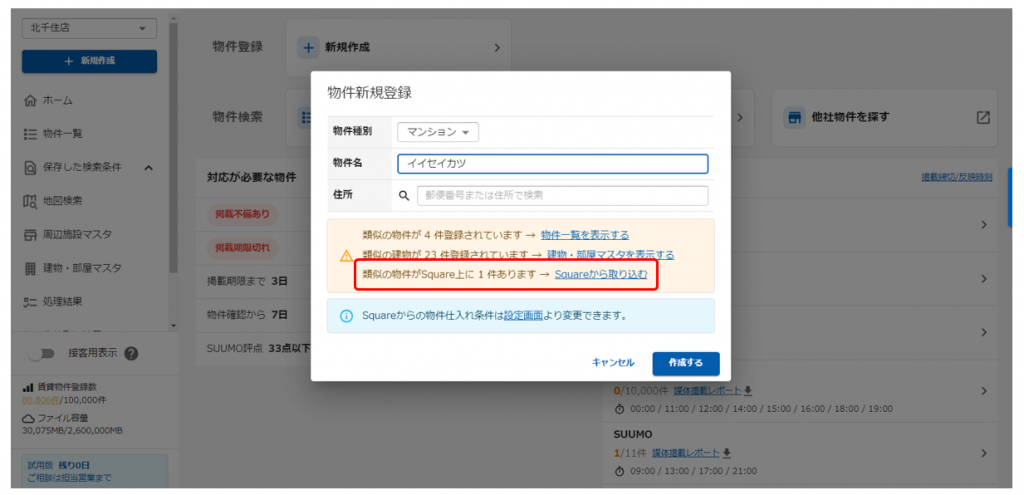The image size is (1024, 495).
Task: Open 周辺施設マスタ in the sidebar
Action: 77,234
